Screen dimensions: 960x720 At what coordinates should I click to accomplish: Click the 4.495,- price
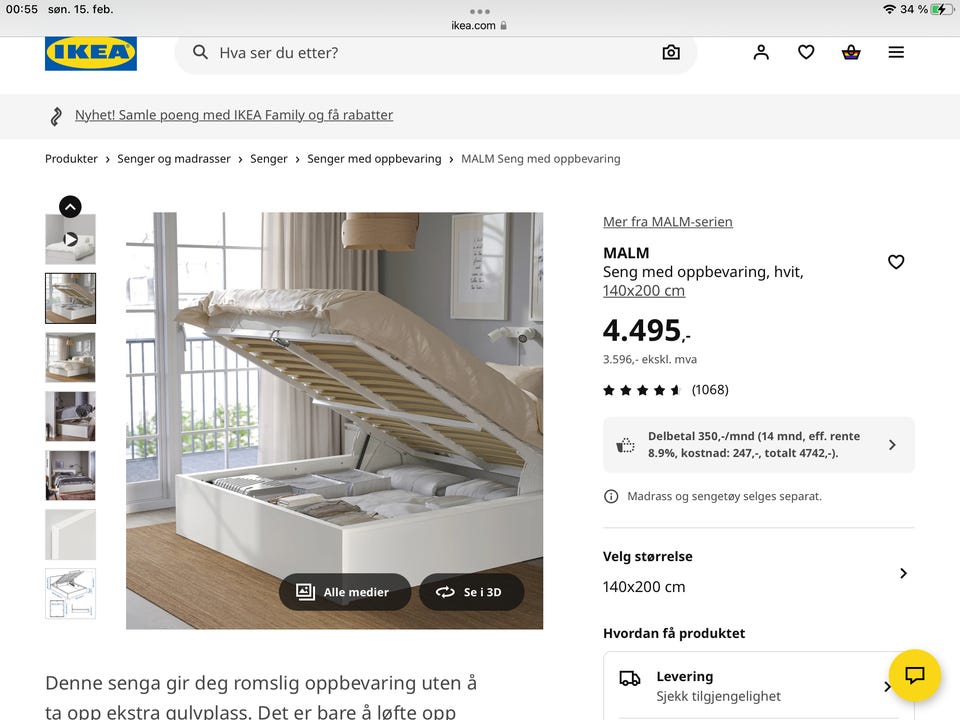point(647,331)
